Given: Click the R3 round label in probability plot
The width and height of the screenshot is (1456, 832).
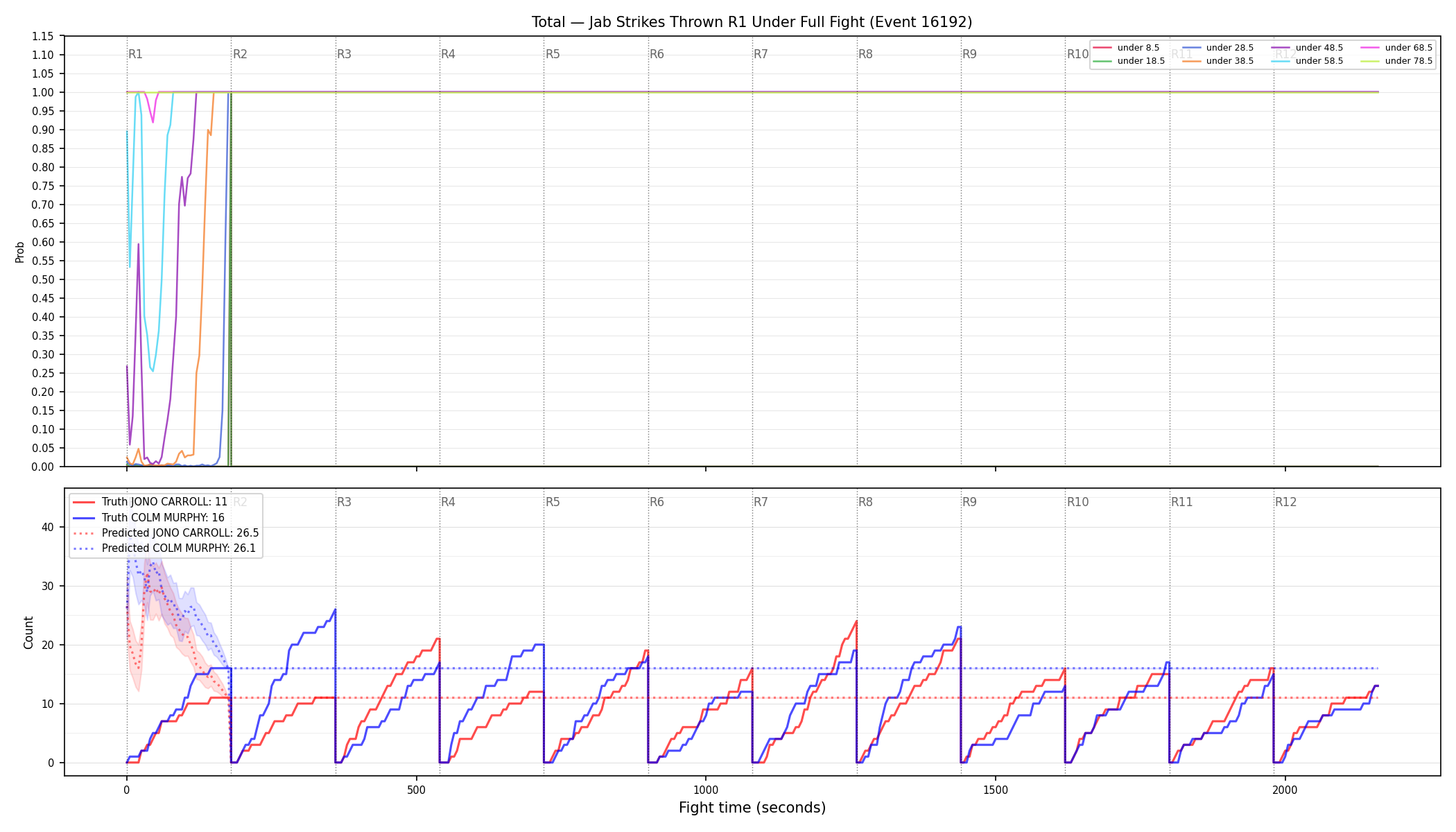Looking at the screenshot, I should [344, 54].
